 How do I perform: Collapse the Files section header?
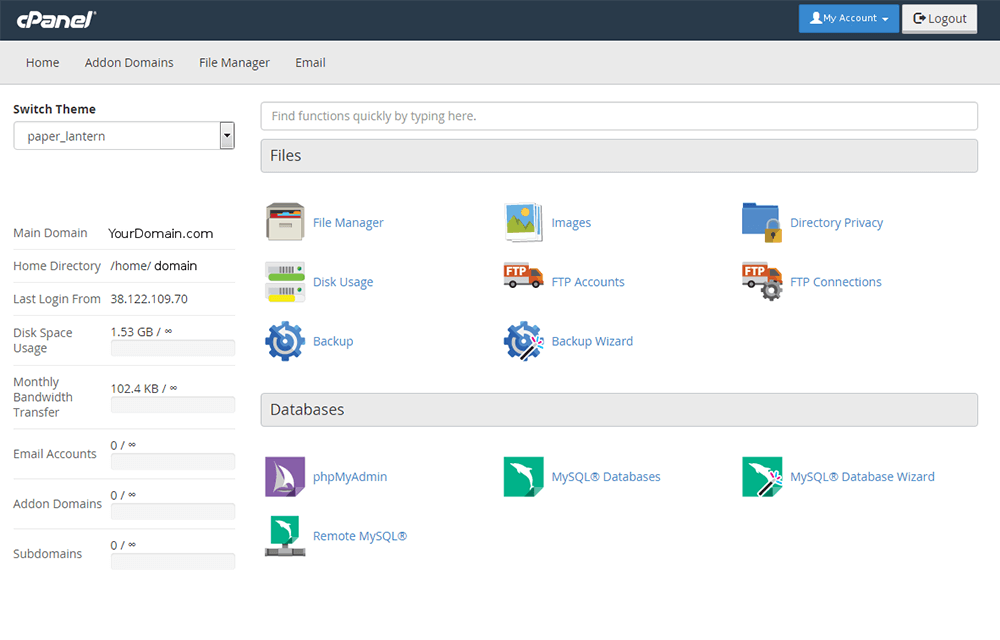619,156
